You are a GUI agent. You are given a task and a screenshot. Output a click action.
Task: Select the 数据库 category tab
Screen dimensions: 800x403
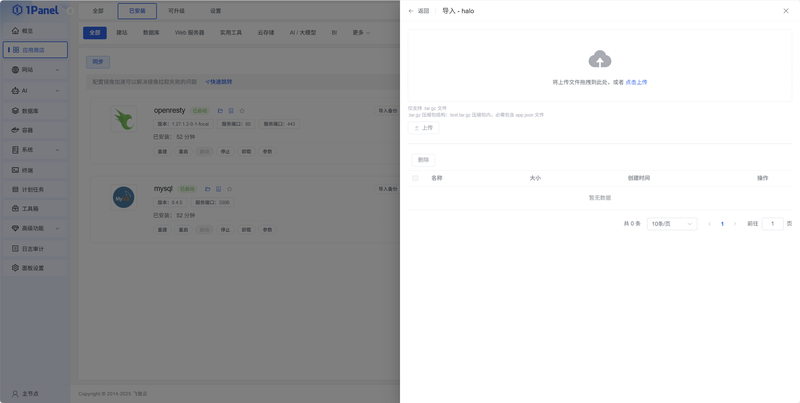pyautogui.click(x=151, y=33)
